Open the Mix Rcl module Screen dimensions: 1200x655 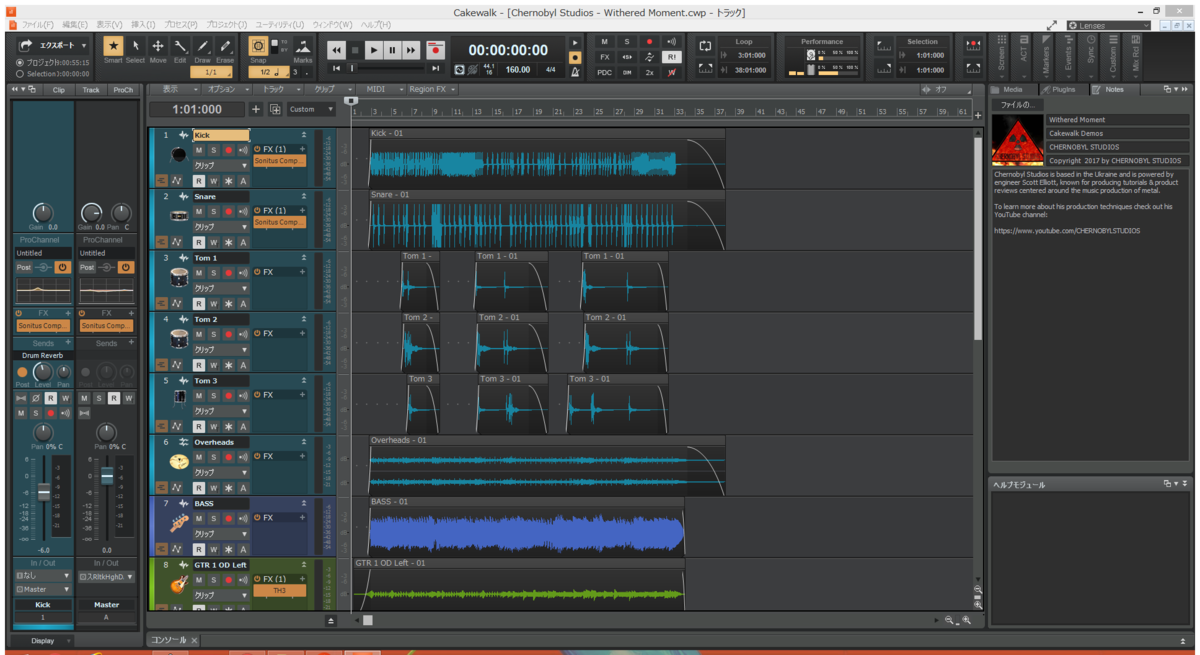click(1136, 56)
